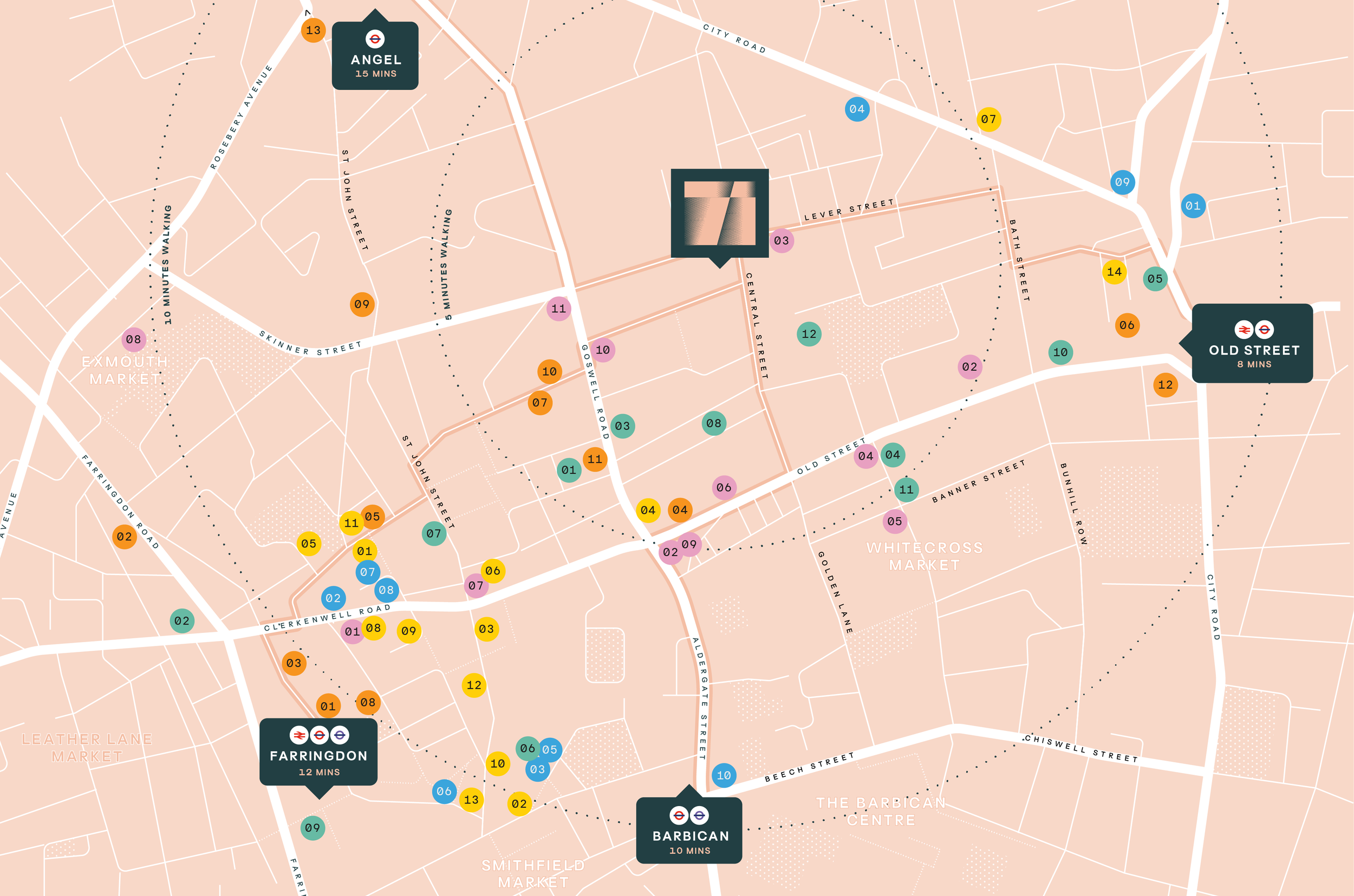Select the orange 02 marker on Farringdon Road

[x=124, y=537]
